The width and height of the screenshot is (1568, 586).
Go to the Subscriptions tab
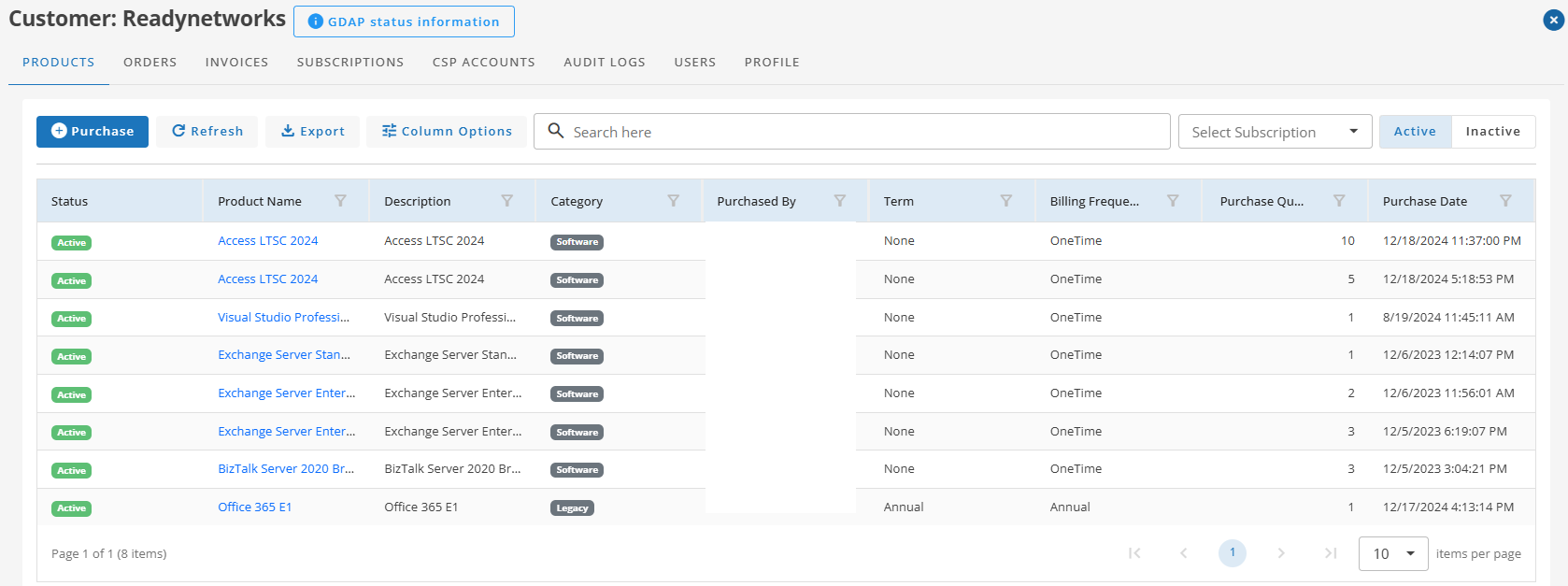tap(350, 62)
